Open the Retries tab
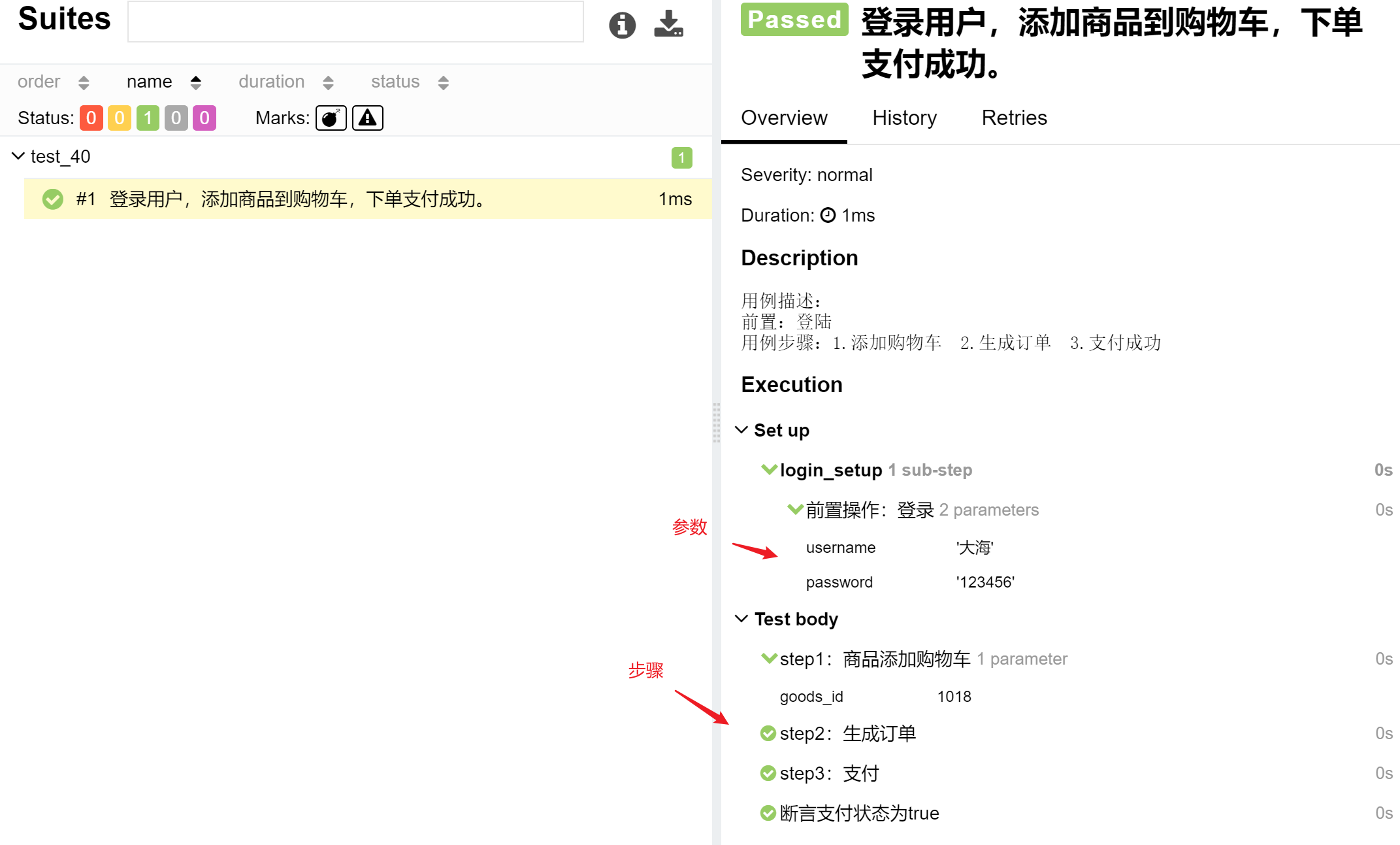 coord(1014,118)
